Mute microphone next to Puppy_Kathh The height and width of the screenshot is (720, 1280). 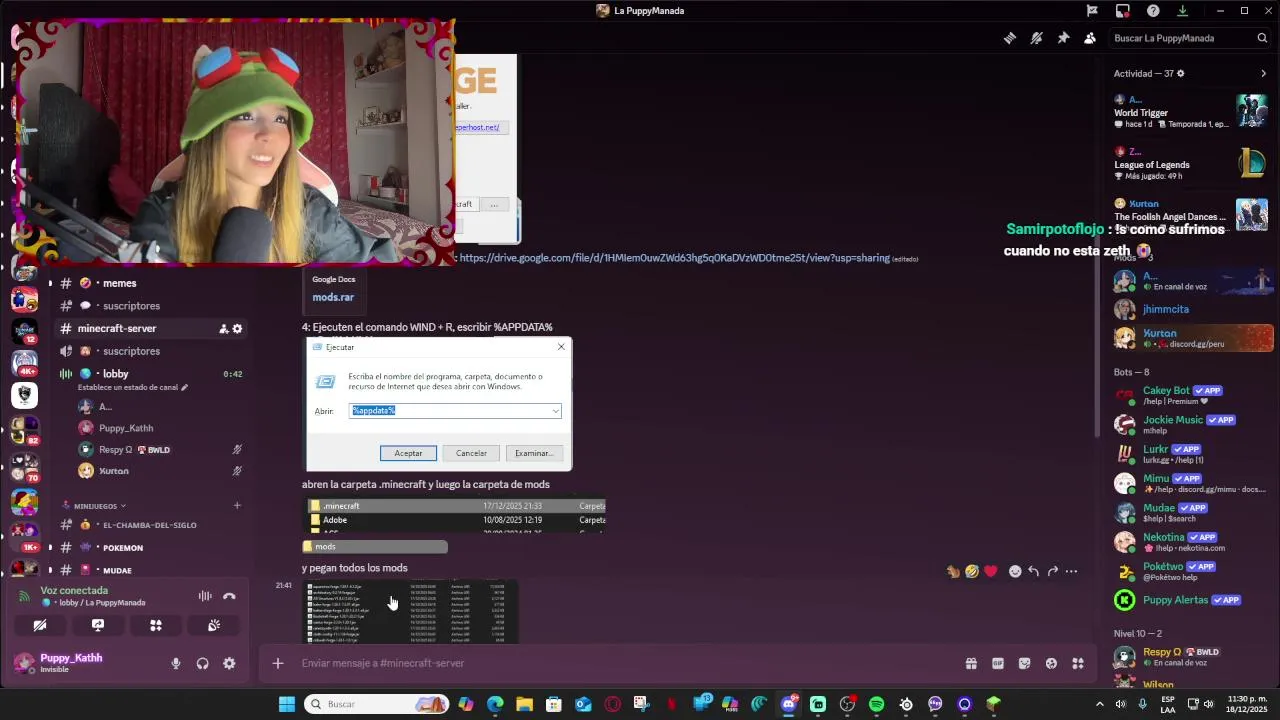176,663
